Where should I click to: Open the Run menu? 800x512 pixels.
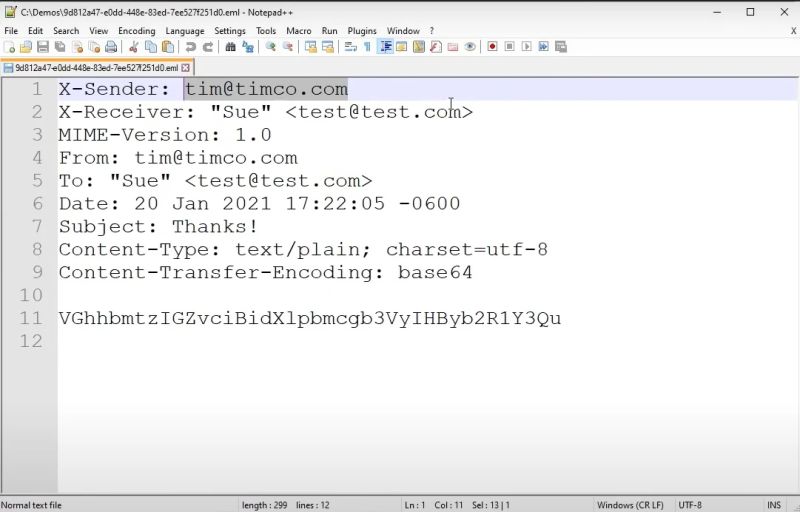(x=330, y=31)
